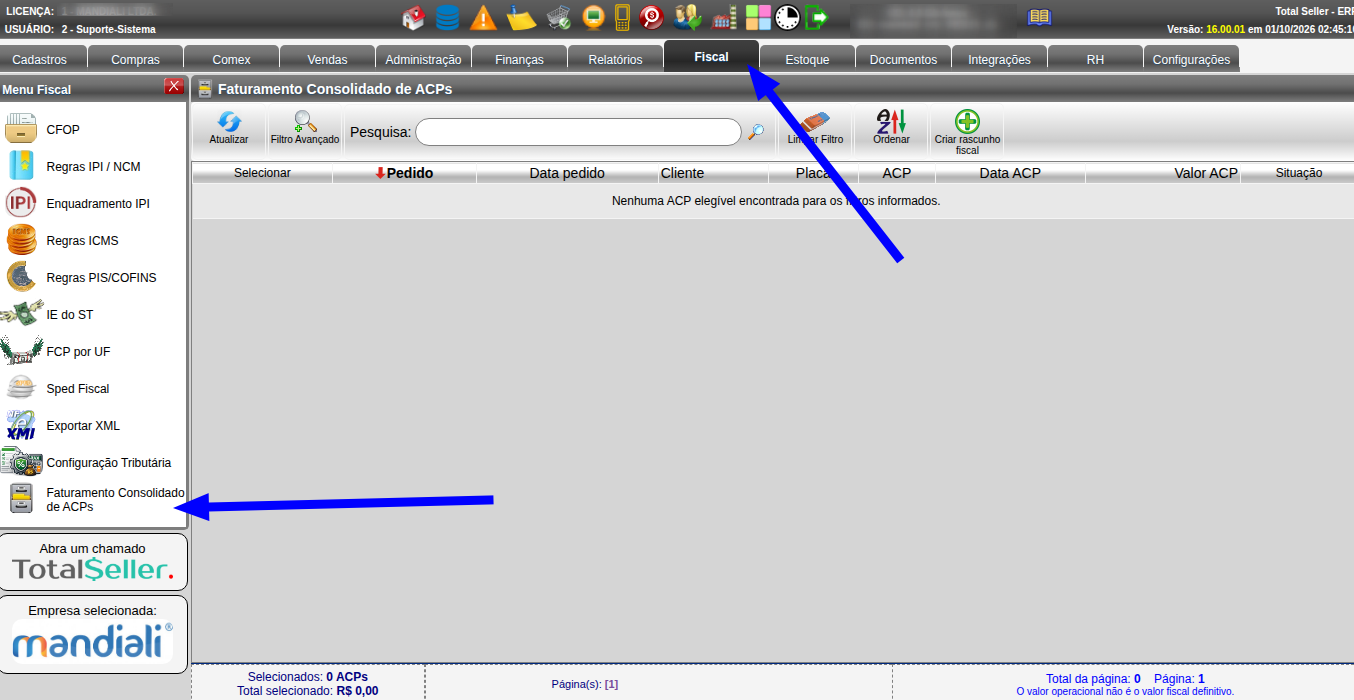The image size is (1354, 700).
Task: Click the Data pedido column header
Action: pos(567,173)
